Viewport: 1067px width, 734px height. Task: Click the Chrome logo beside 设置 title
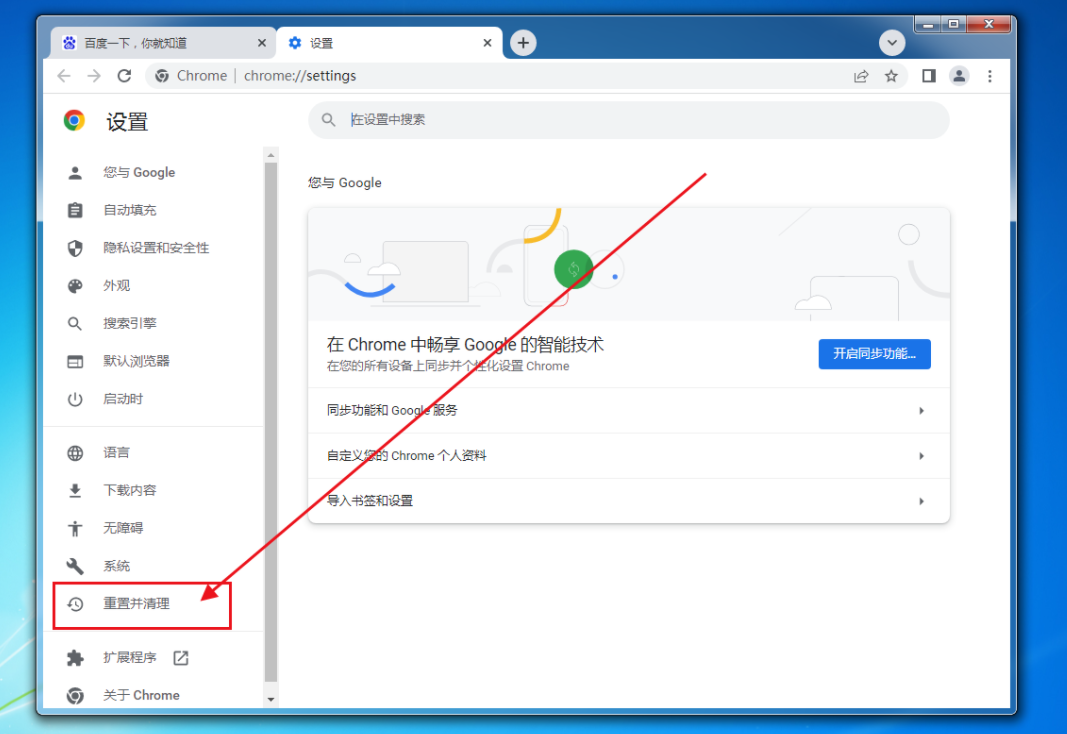[x=74, y=120]
